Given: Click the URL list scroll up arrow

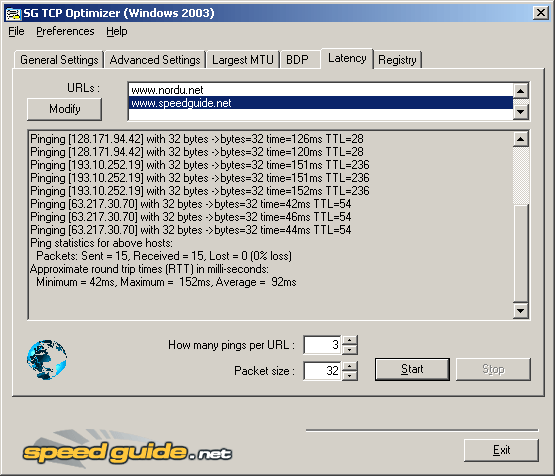Looking at the screenshot, I should pos(521,91).
